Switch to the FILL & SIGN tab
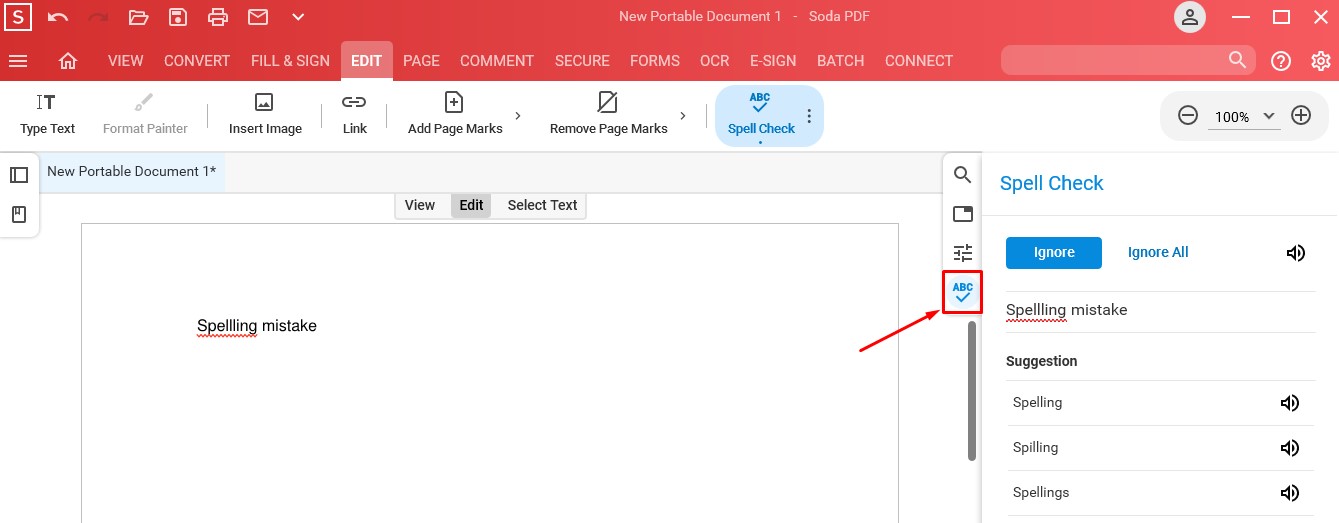The height and width of the screenshot is (523, 1339). click(290, 61)
